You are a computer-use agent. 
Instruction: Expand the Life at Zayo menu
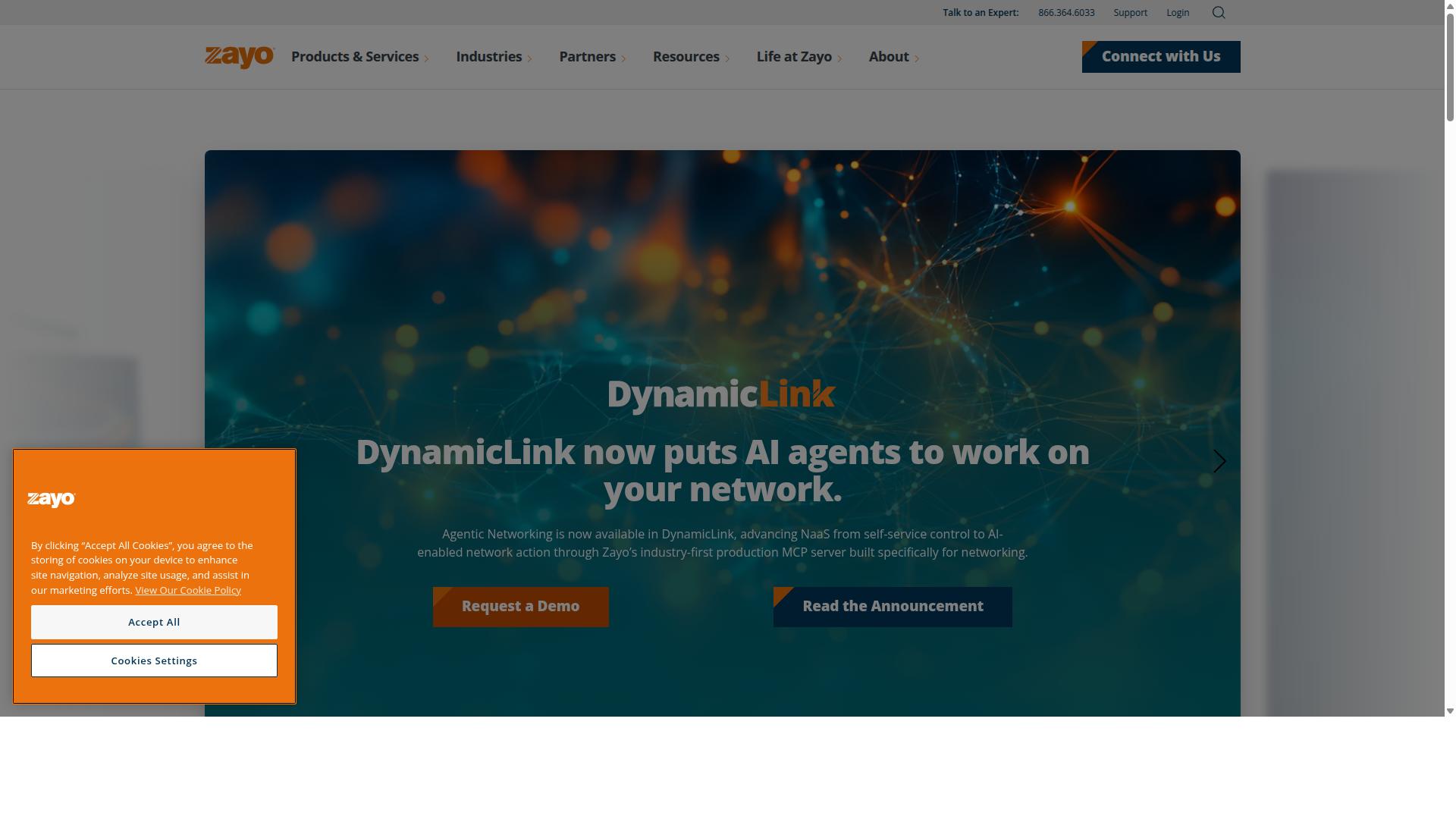799,57
